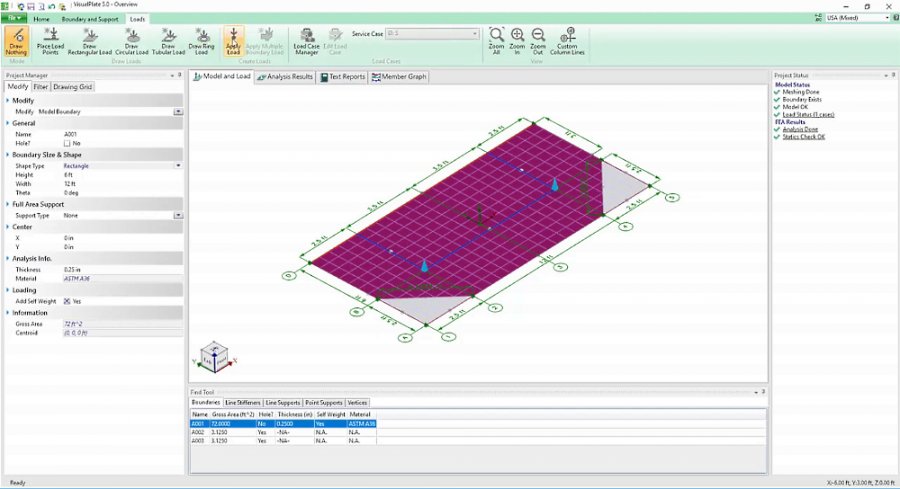
Task: Switch to the Drawing Grid tab
Action: (73, 87)
